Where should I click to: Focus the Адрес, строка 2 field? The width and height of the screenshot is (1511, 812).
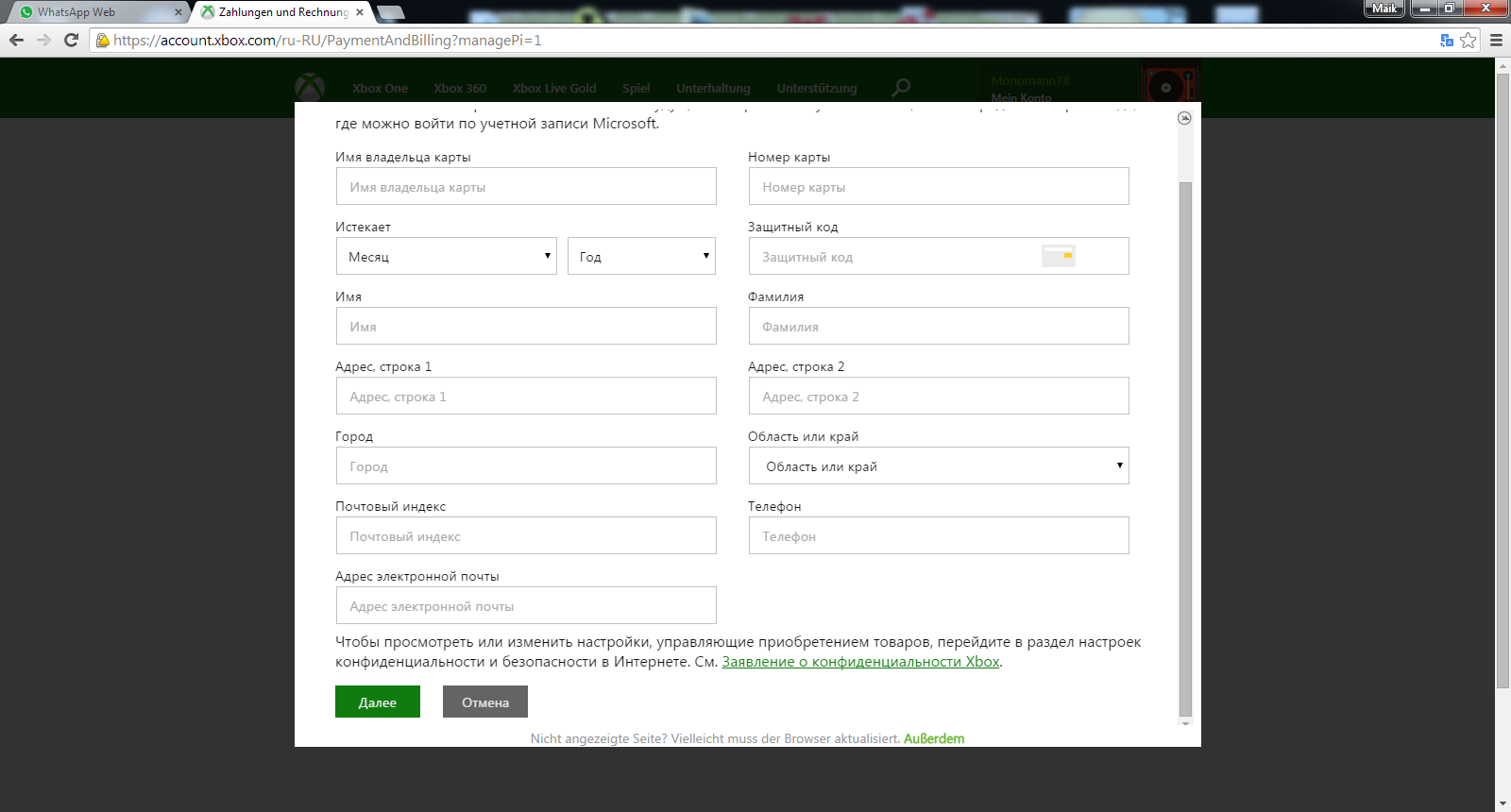(x=939, y=396)
